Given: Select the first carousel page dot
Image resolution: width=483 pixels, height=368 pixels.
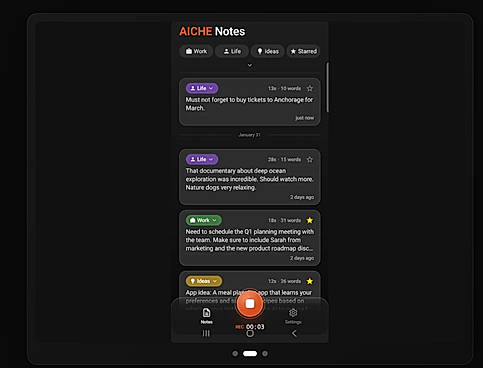Looking at the screenshot, I should tap(235, 354).
